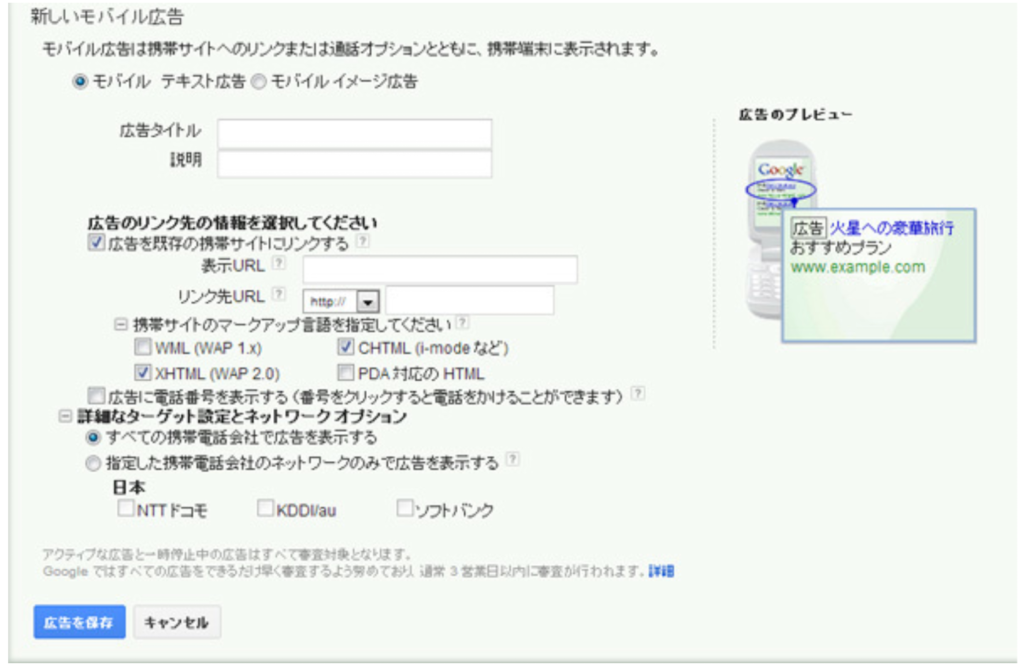
Task: Tick the NTTドコモ carrier checkbox
Action: (125, 510)
